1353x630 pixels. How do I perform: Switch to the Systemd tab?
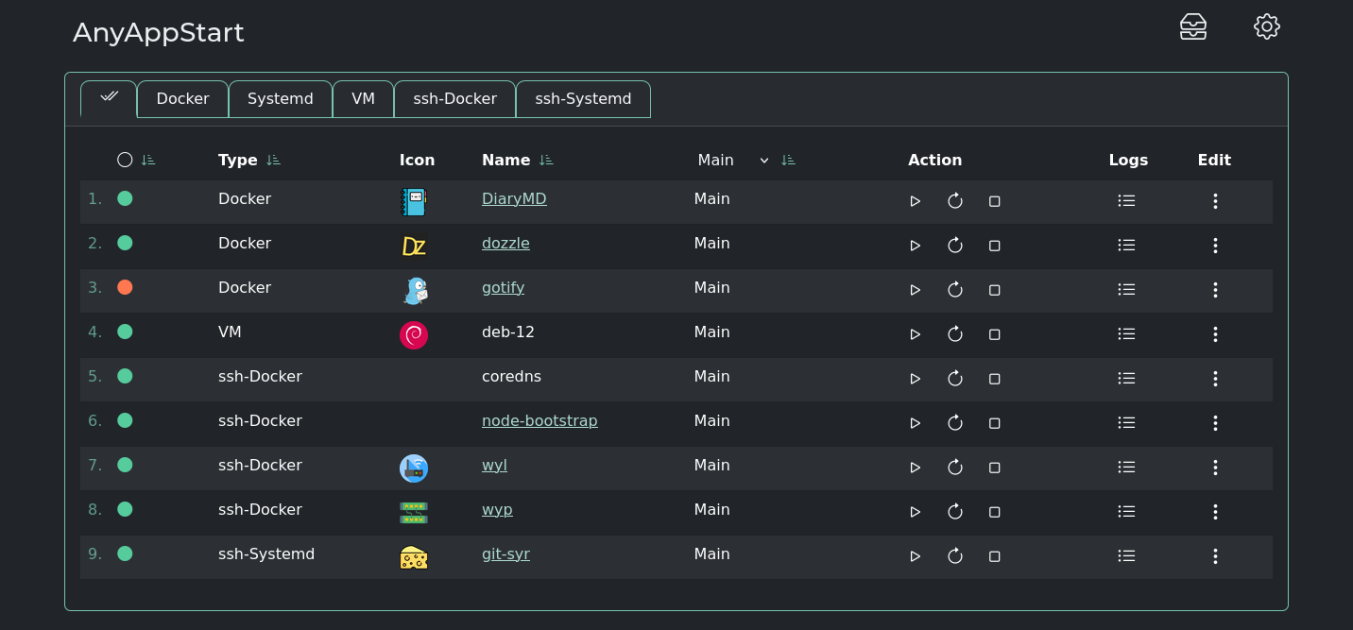pyautogui.click(x=280, y=99)
